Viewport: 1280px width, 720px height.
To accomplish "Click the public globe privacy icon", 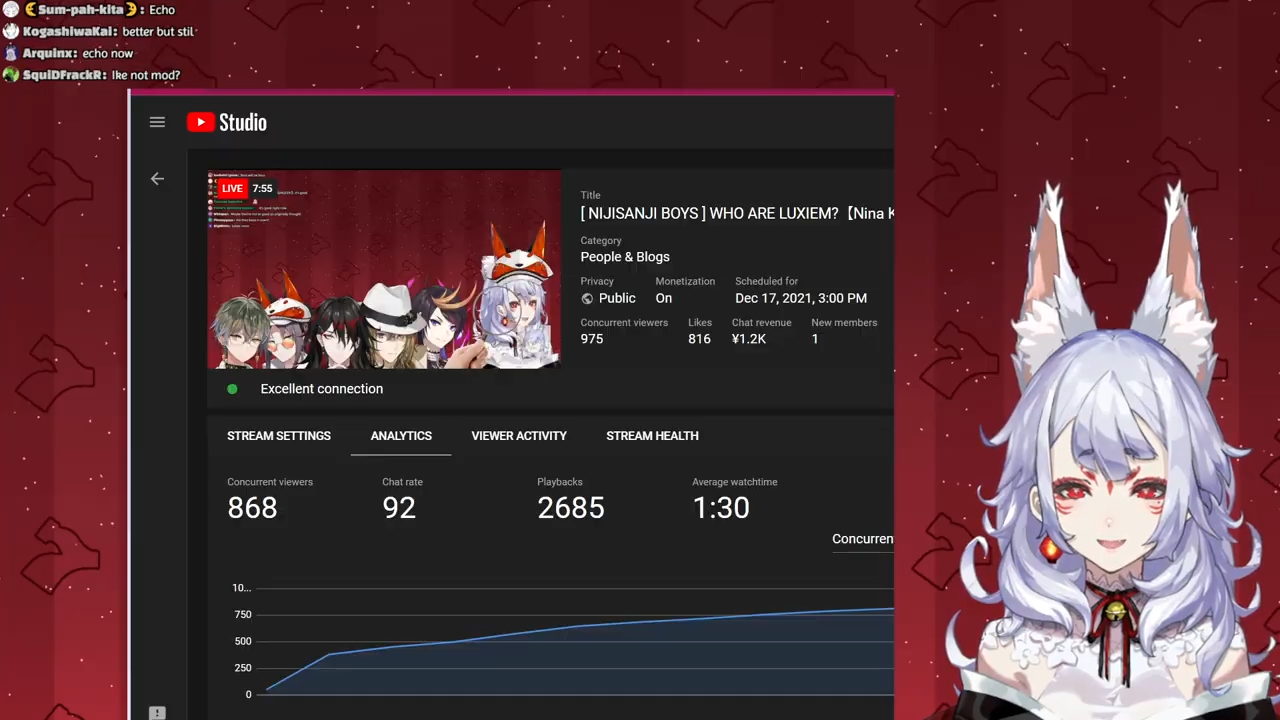I will point(587,298).
